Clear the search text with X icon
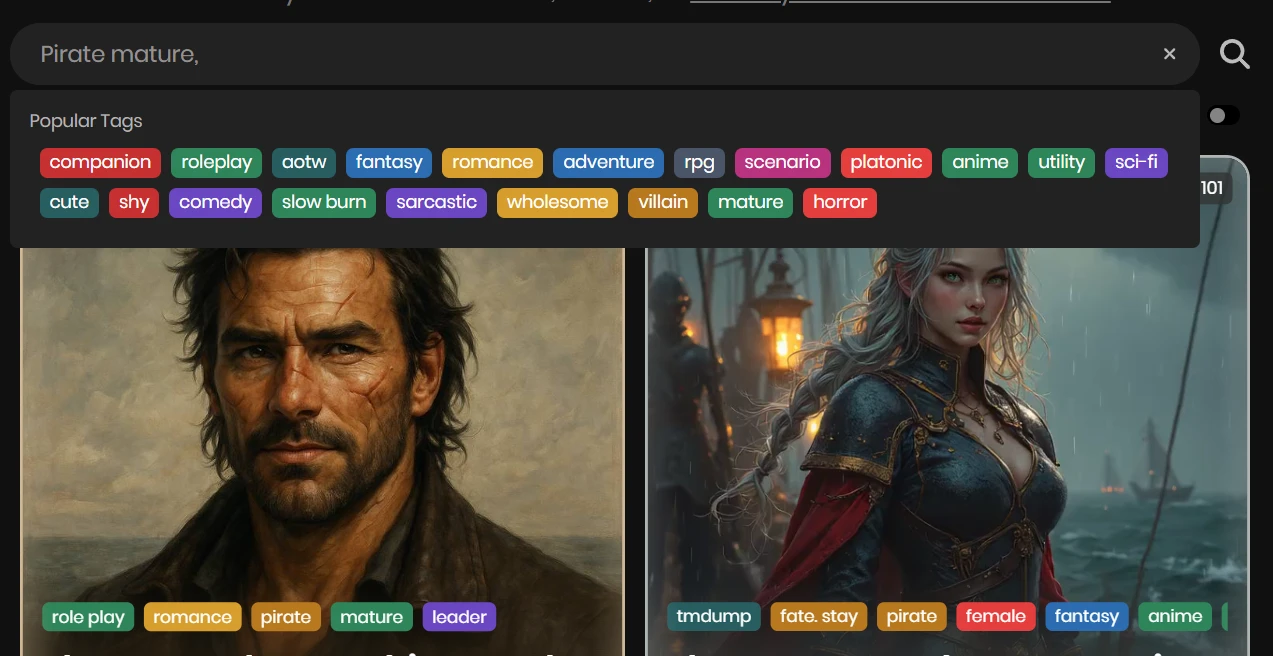1273x656 pixels. pyautogui.click(x=1169, y=54)
